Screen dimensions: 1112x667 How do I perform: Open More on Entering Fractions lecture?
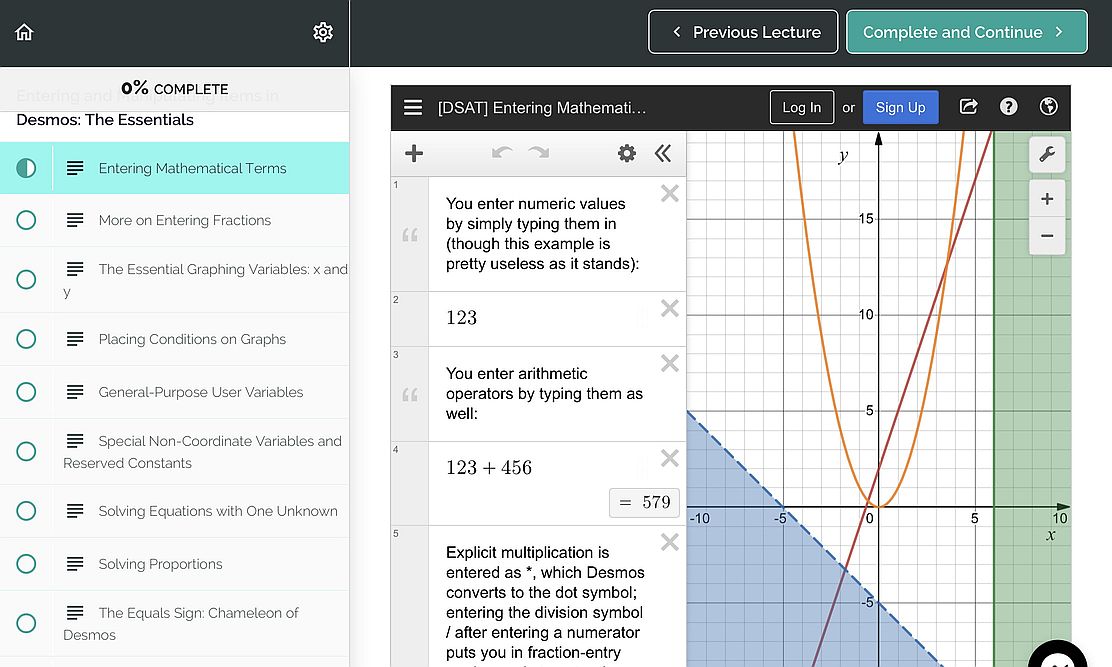pyautogui.click(x=174, y=220)
